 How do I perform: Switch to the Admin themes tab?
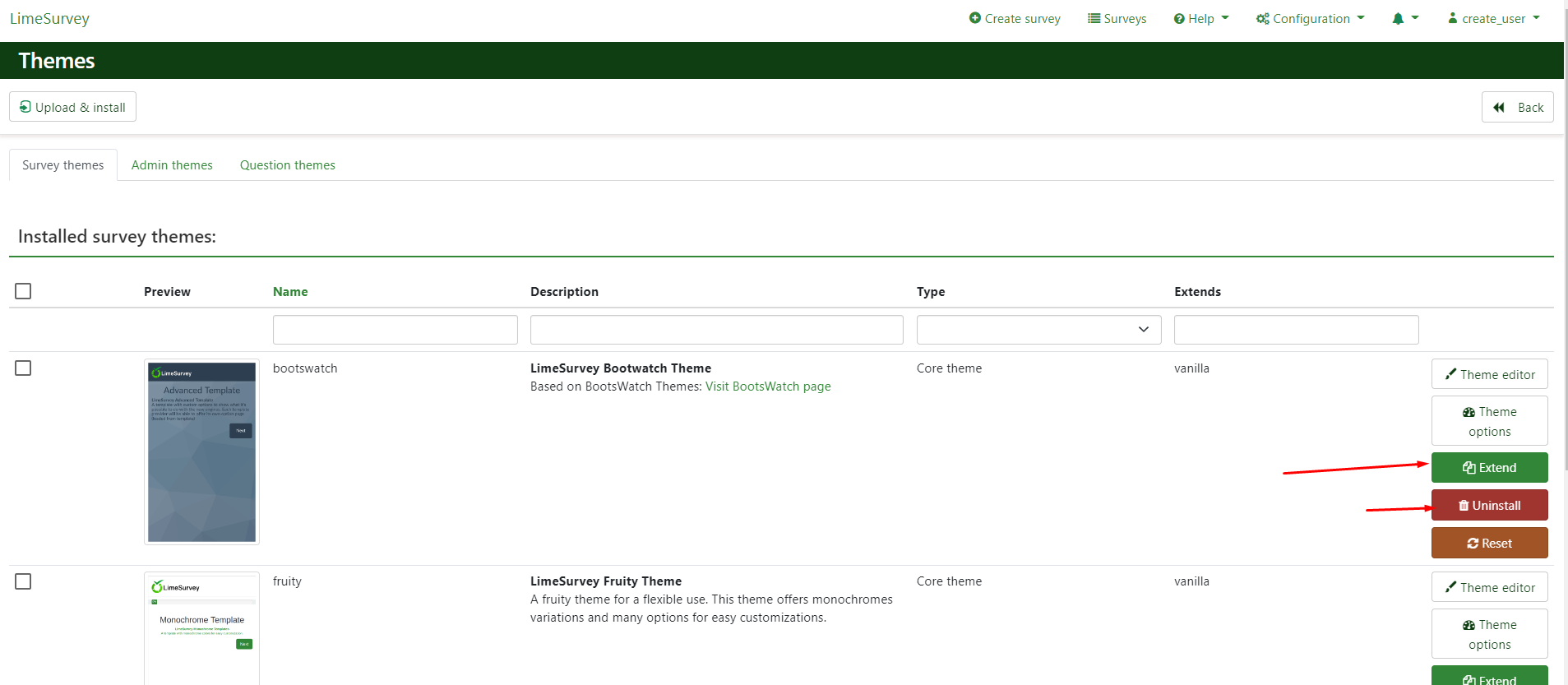click(172, 165)
